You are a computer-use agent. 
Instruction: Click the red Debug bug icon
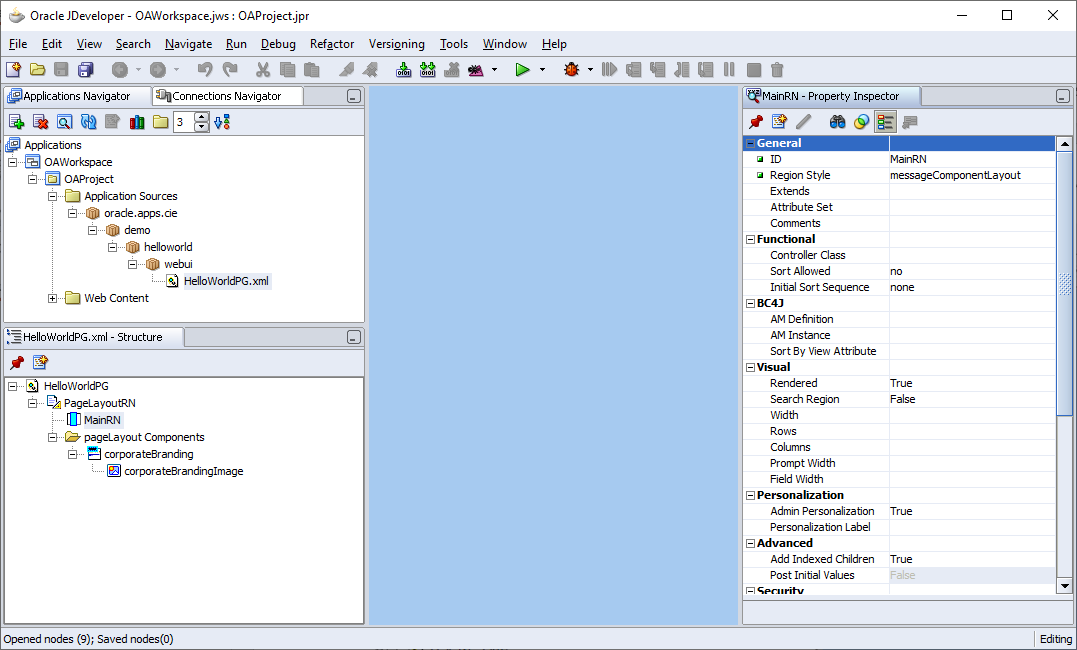(x=571, y=69)
